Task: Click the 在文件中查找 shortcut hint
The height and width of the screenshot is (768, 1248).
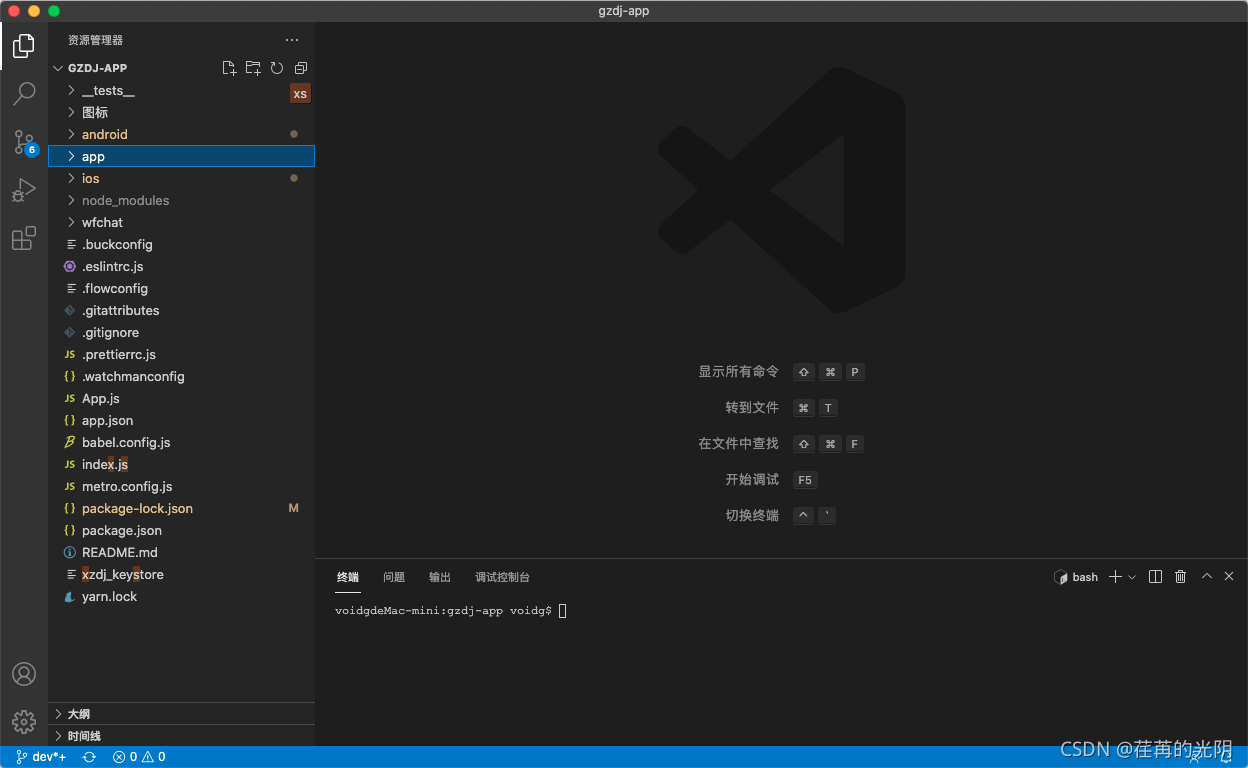Action: [x=738, y=444]
